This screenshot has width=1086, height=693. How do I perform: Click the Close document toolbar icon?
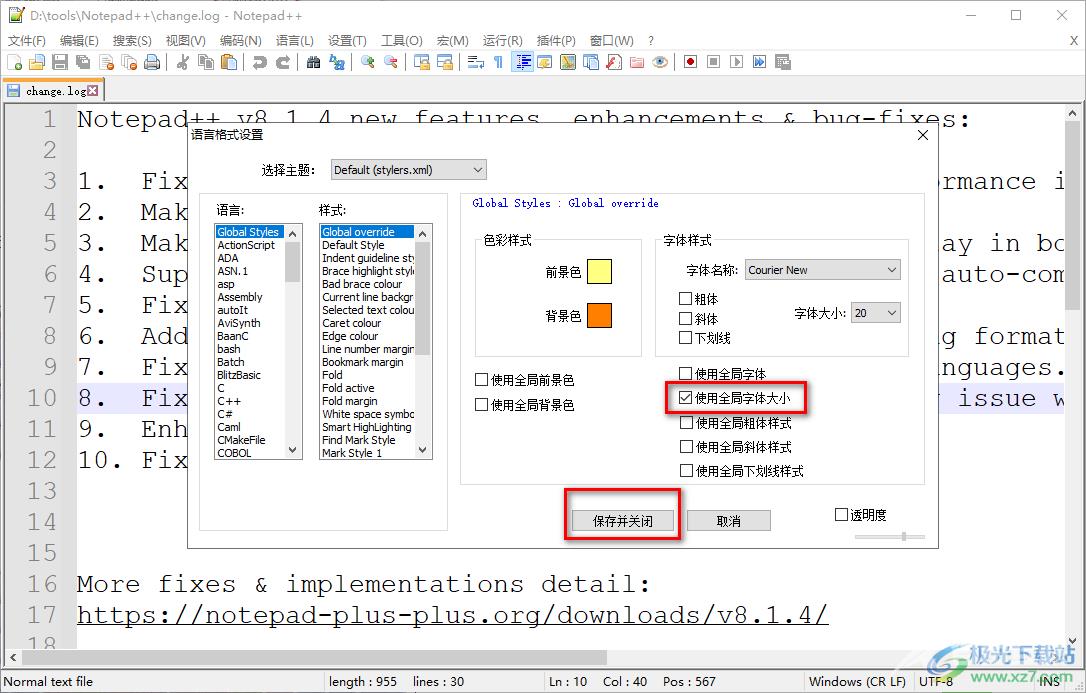[106, 62]
